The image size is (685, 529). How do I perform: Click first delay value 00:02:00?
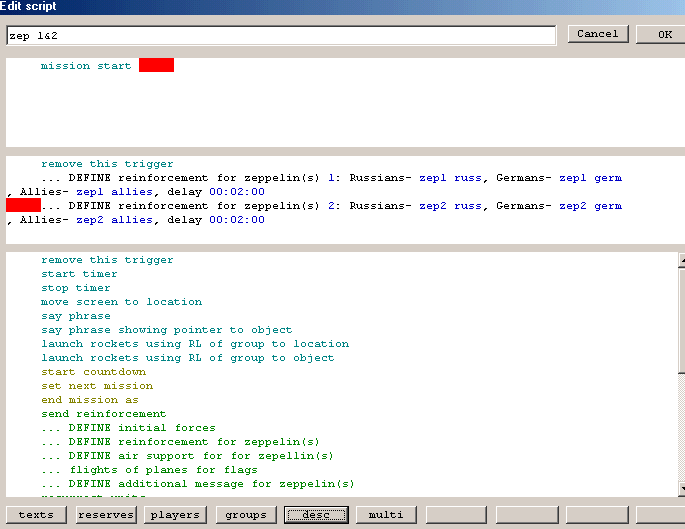(237, 192)
